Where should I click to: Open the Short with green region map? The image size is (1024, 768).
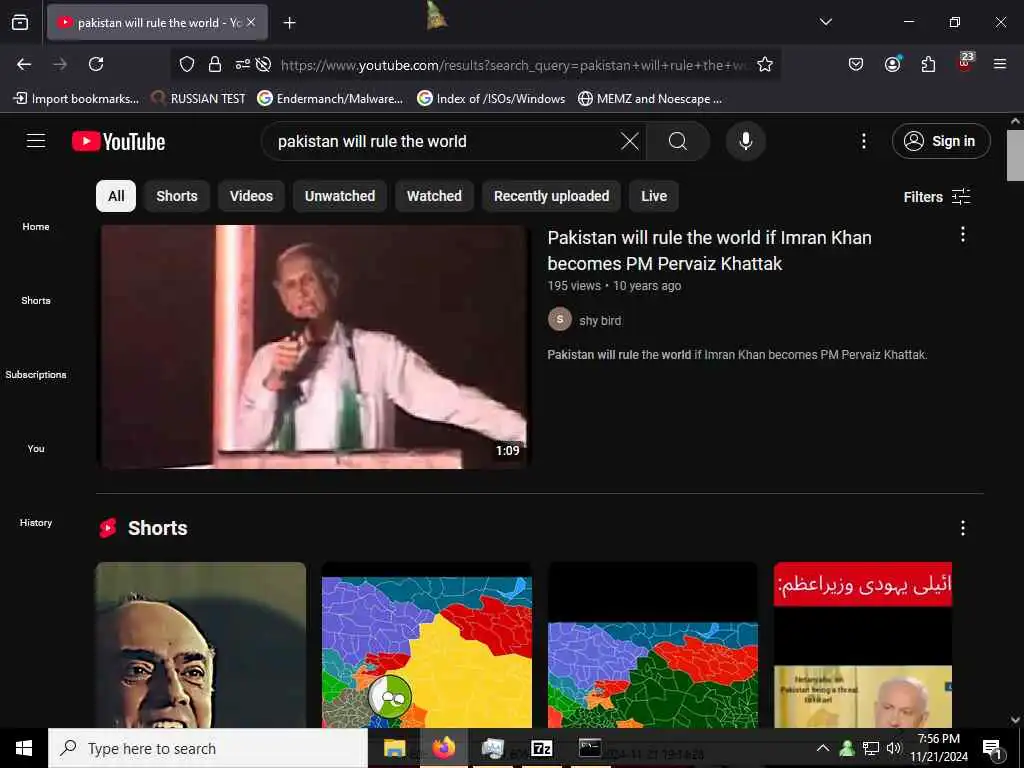coord(653,645)
